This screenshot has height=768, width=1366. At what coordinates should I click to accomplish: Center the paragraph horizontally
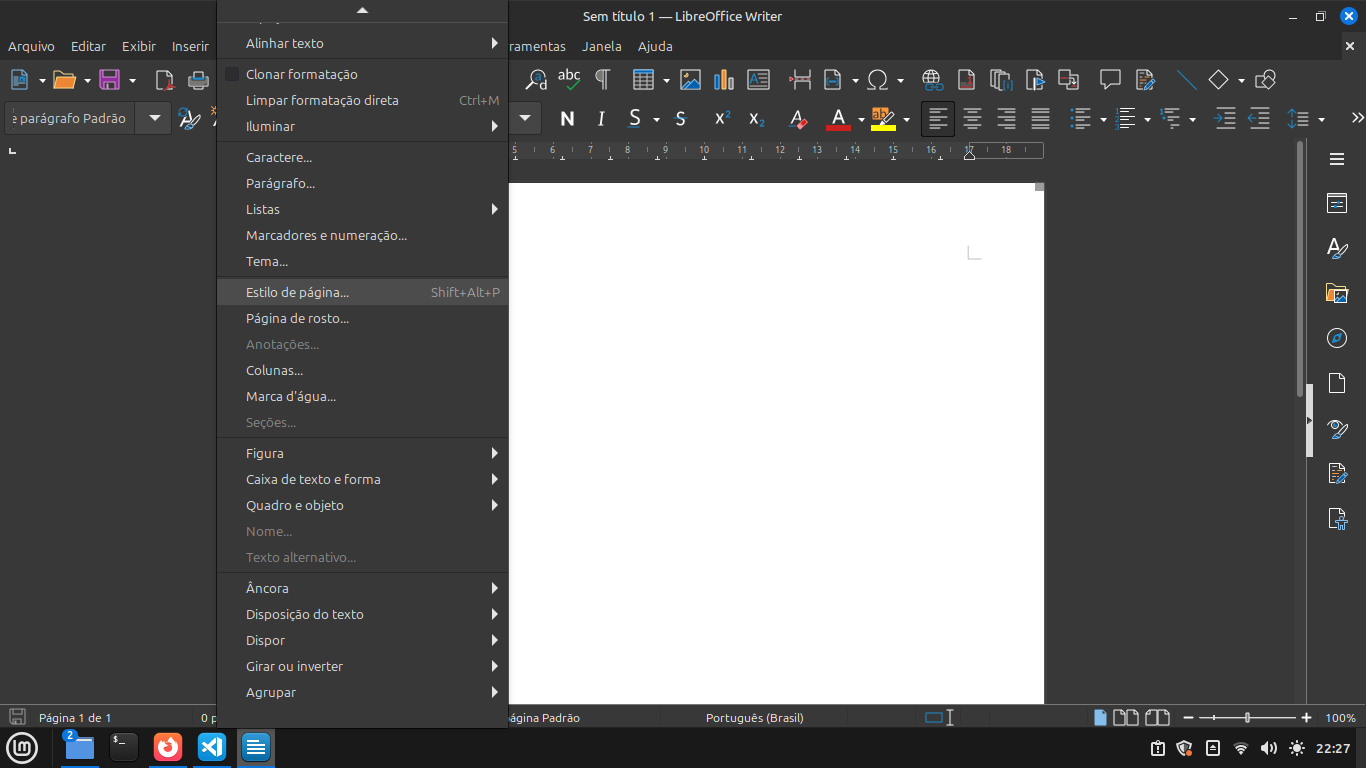point(972,119)
